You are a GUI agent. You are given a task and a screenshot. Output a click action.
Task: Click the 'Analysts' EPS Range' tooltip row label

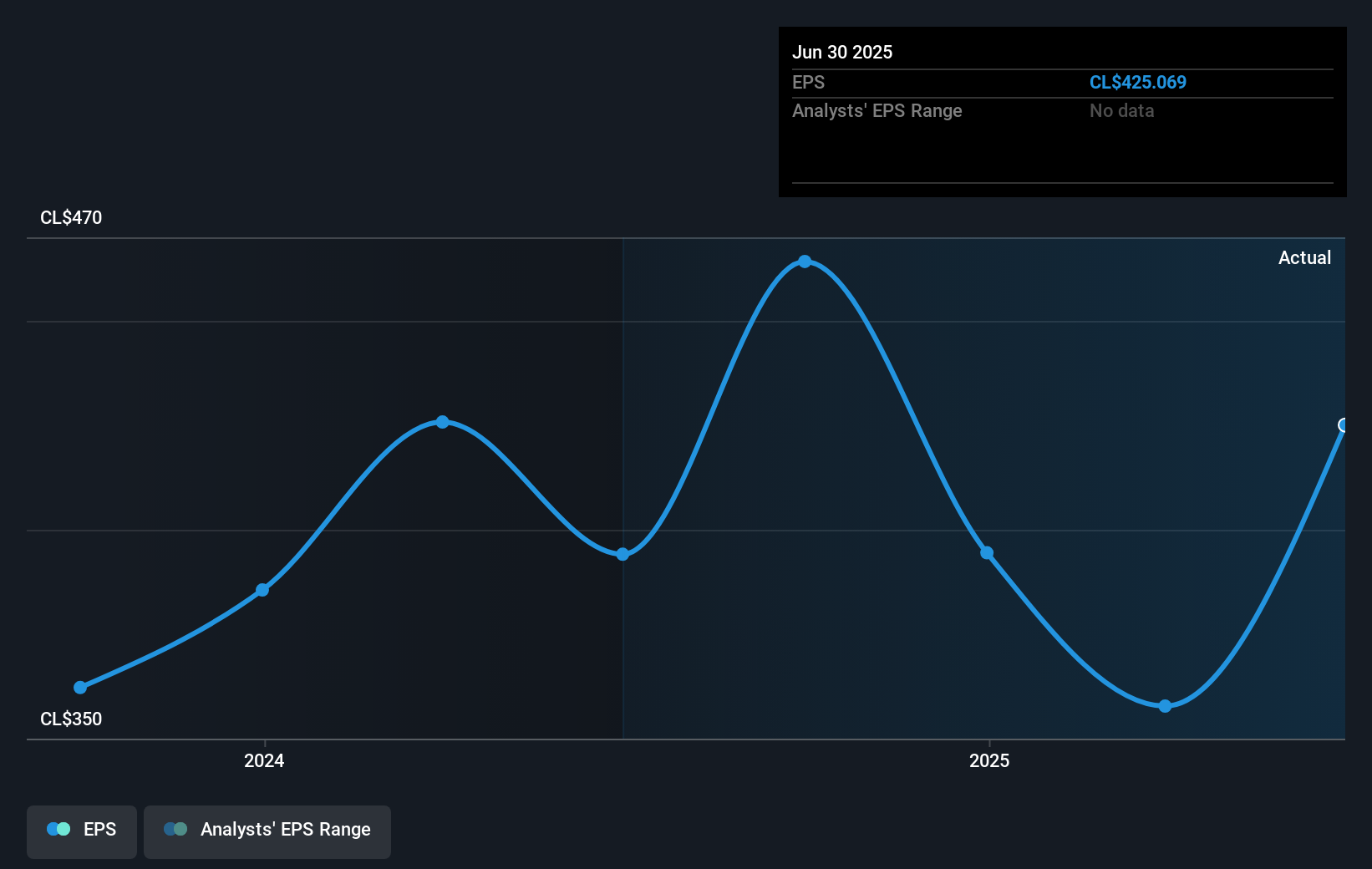[877, 110]
